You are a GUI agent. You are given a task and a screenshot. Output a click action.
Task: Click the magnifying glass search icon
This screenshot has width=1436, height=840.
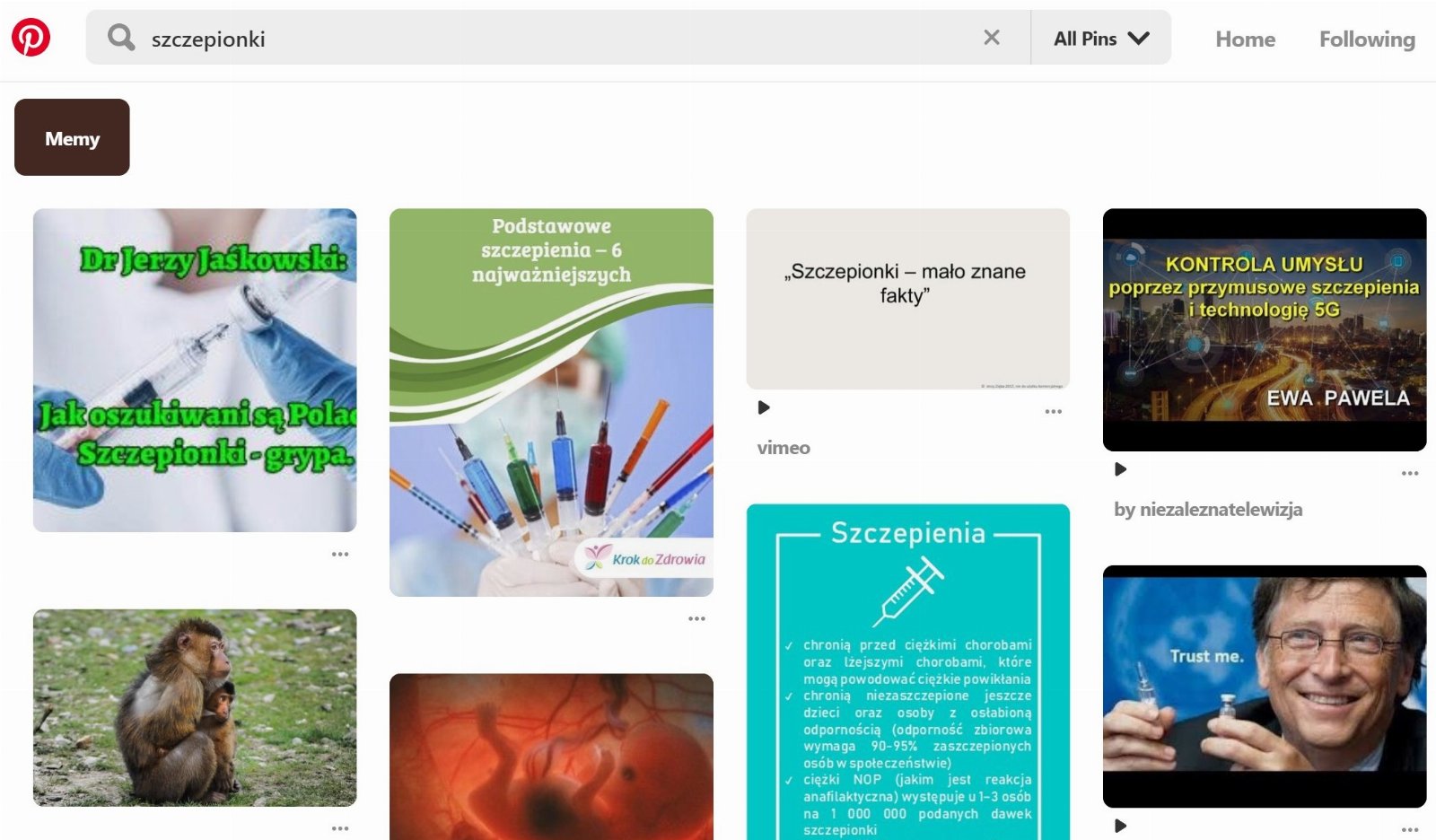121,37
